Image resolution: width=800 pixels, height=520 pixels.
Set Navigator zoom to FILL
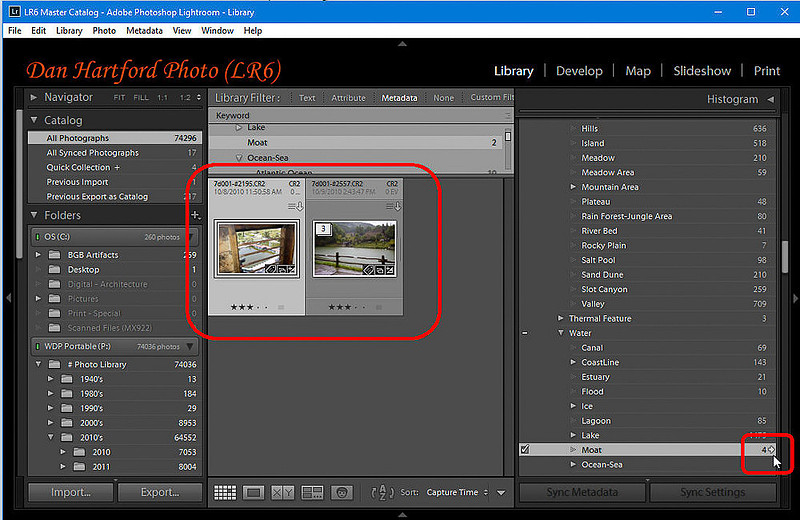(x=141, y=97)
